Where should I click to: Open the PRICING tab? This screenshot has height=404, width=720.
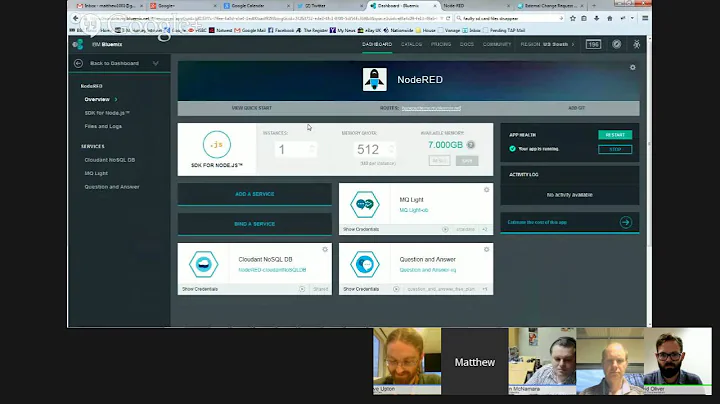point(441,45)
